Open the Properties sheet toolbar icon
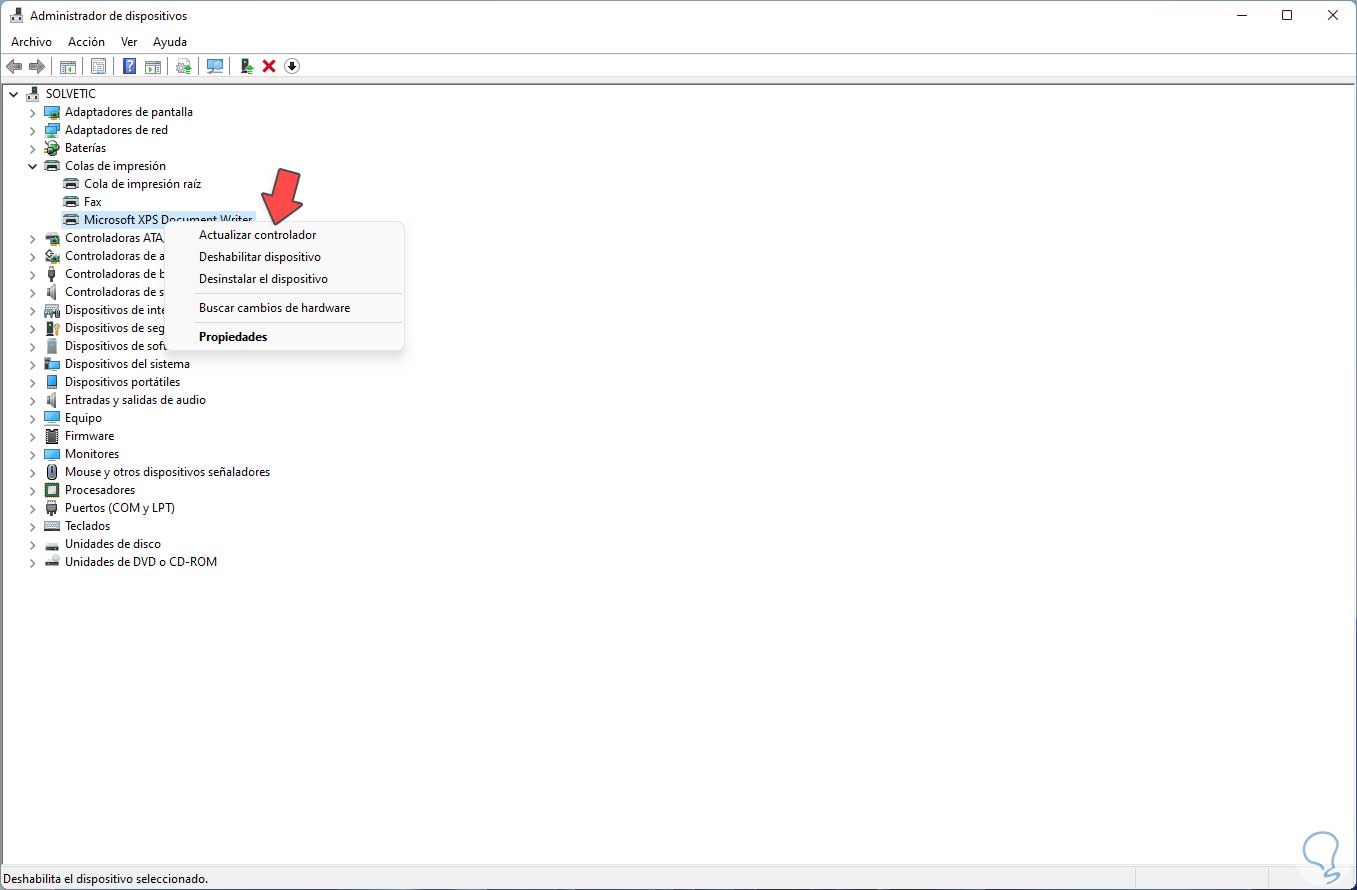 tap(98, 66)
